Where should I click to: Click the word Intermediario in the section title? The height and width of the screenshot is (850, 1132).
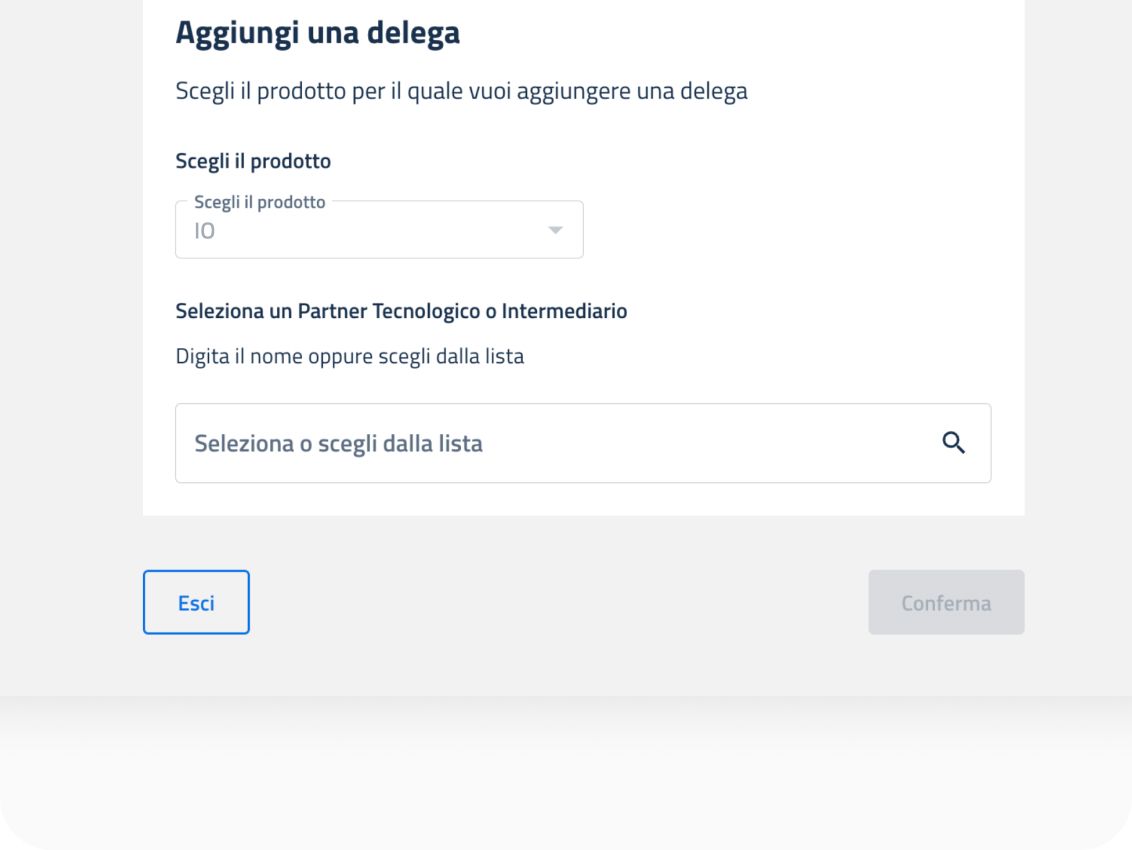[564, 311]
